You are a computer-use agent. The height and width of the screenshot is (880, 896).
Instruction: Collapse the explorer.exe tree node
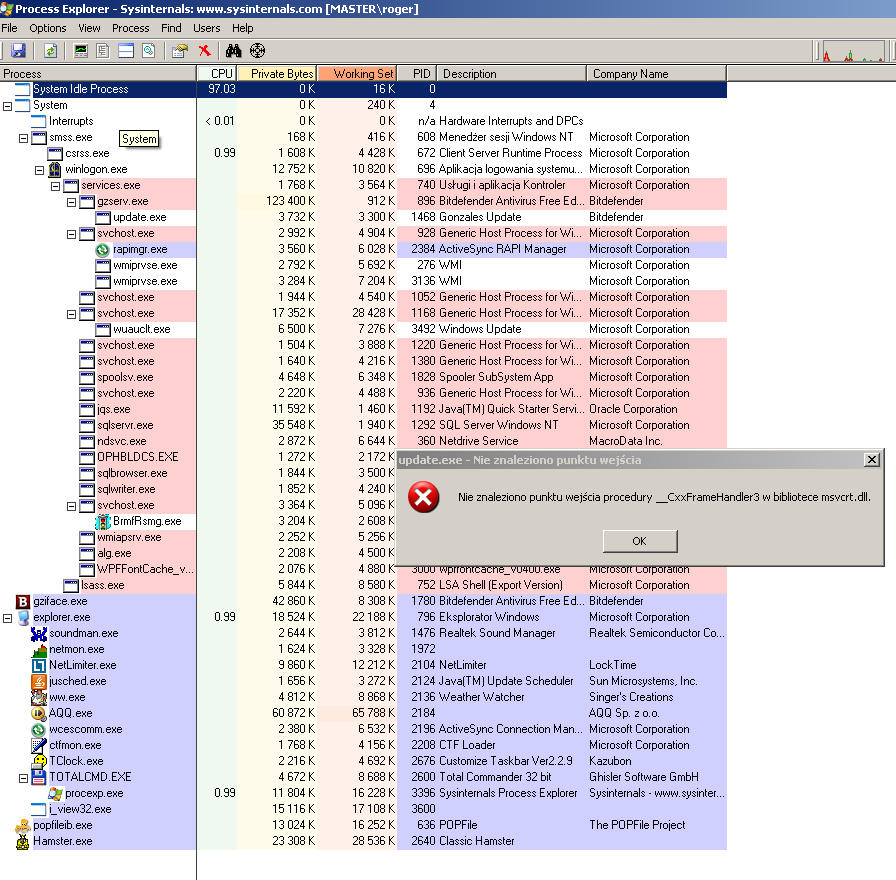click(7, 618)
